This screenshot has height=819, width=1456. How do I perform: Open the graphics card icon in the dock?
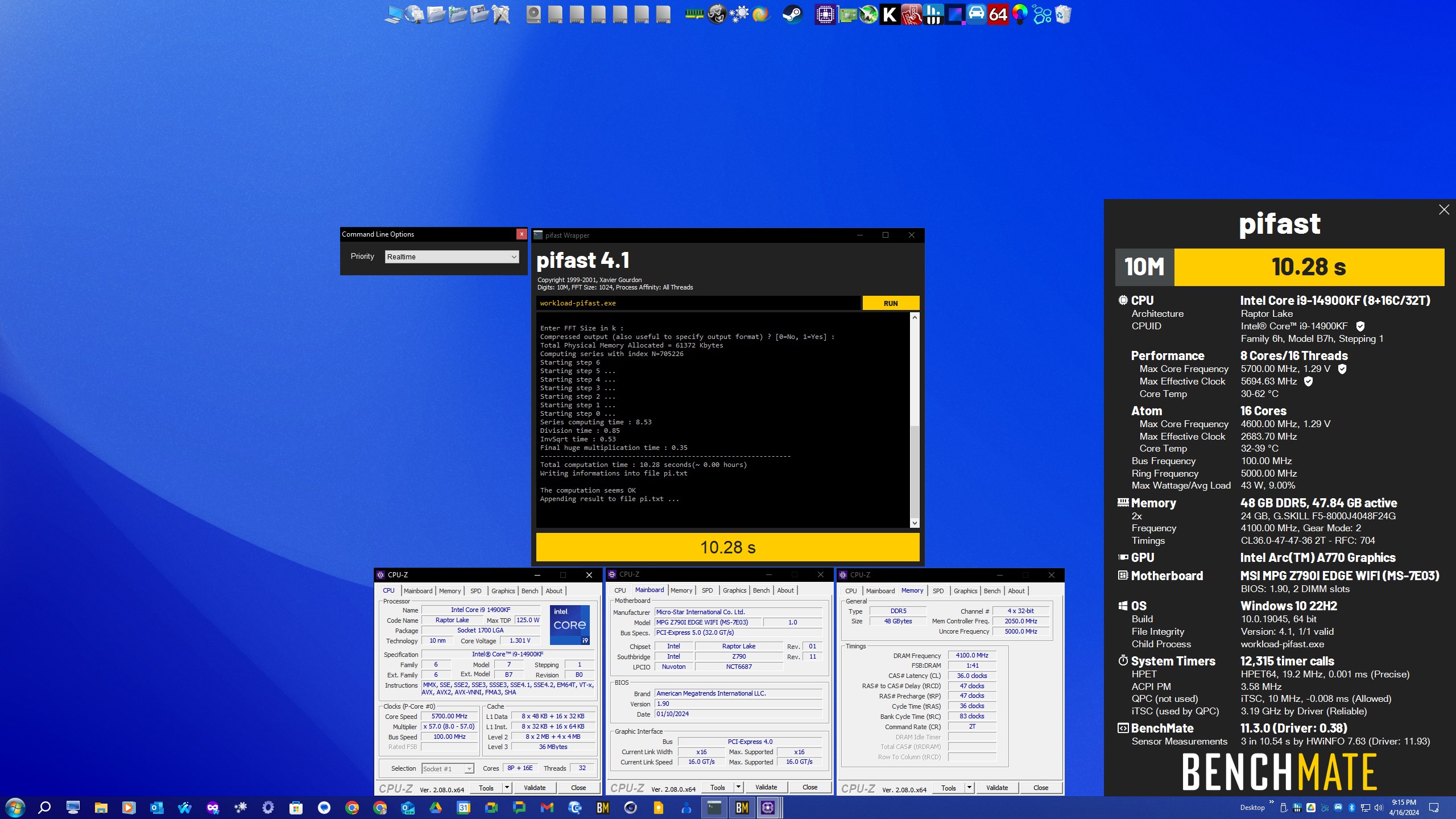(847, 14)
